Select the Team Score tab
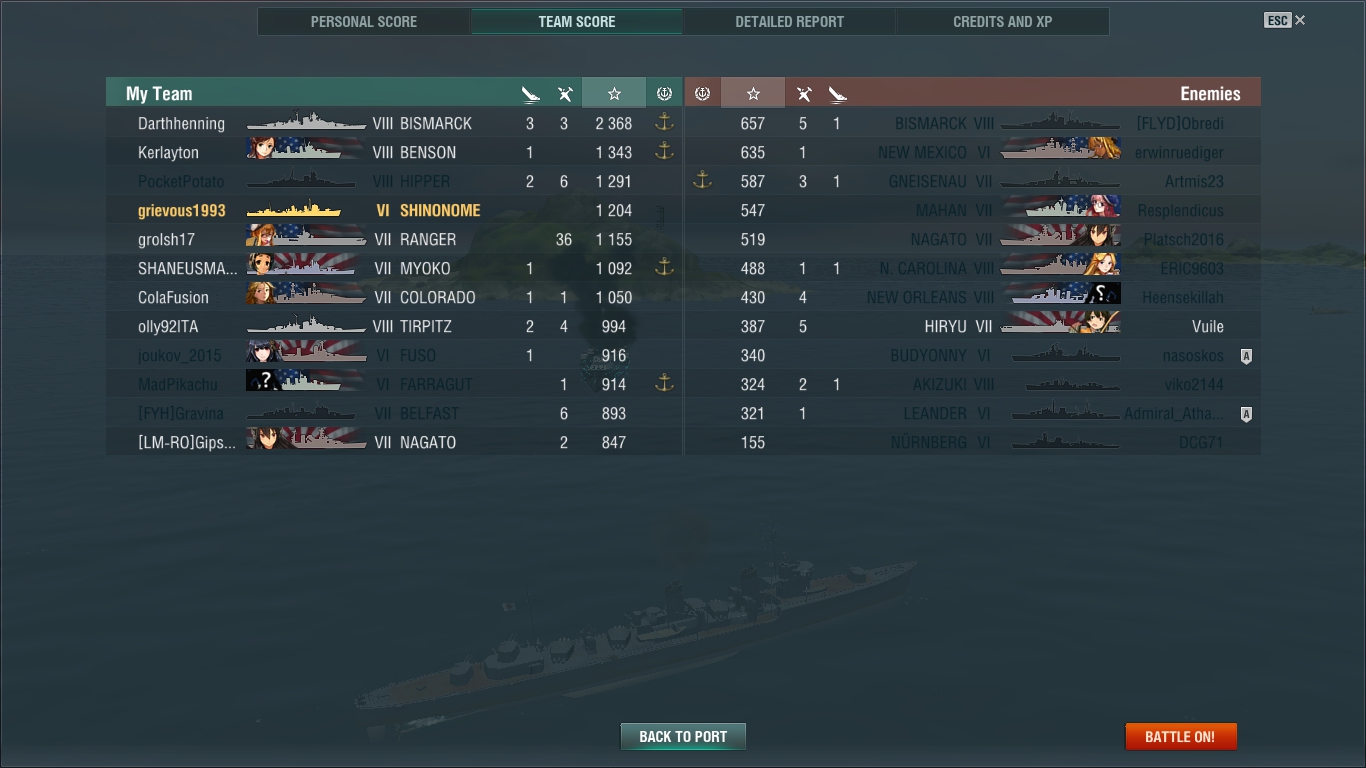The width and height of the screenshot is (1366, 768). click(577, 21)
